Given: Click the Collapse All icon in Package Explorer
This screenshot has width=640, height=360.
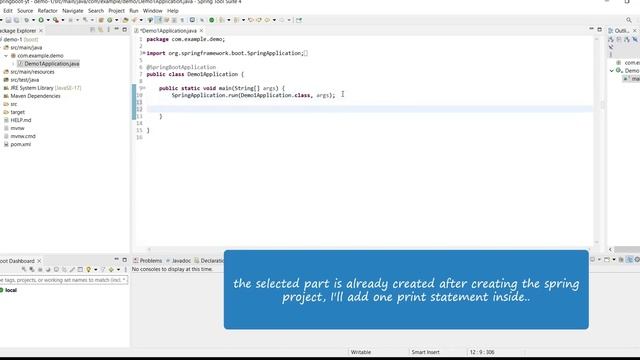Looking at the screenshot, I should [93, 30].
